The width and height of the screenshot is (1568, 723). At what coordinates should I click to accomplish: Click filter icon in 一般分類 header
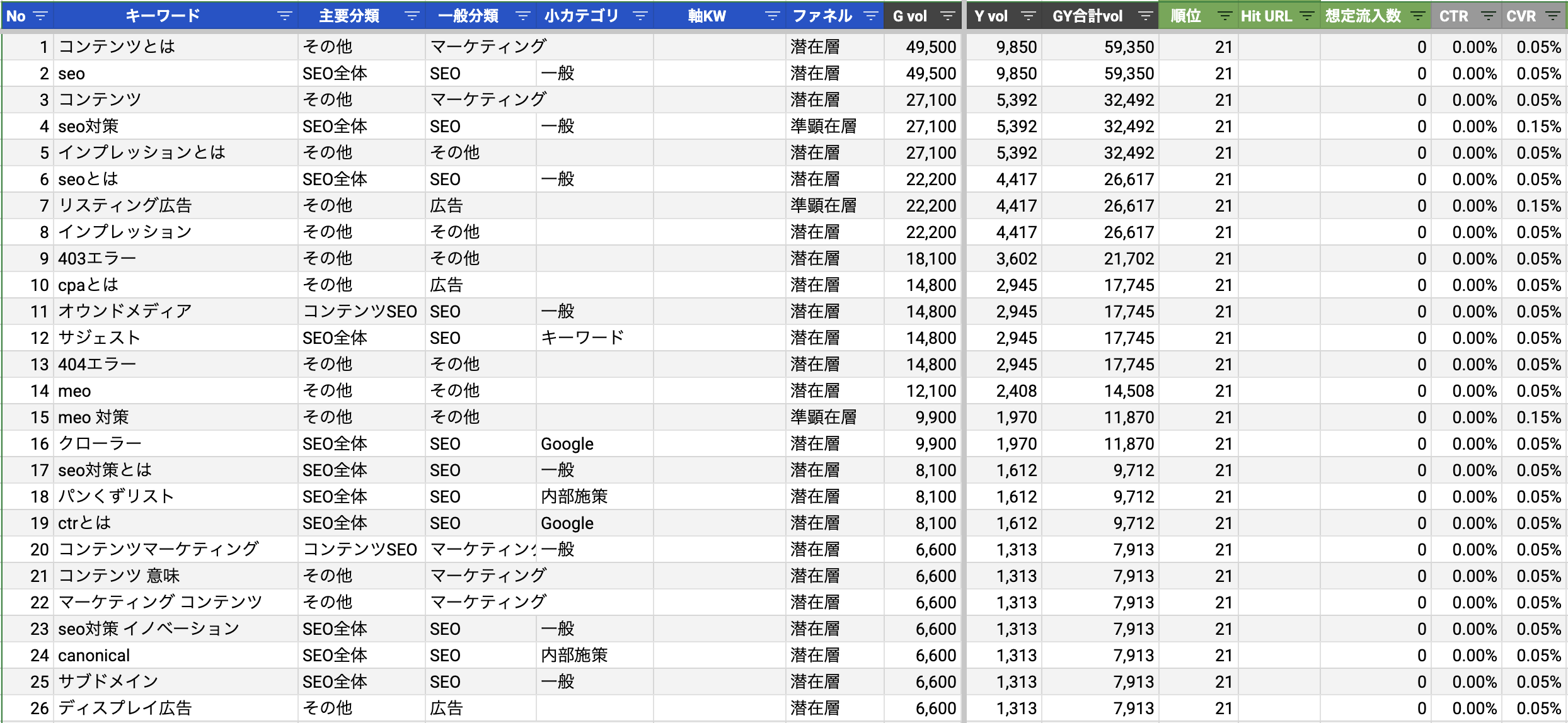(x=522, y=16)
